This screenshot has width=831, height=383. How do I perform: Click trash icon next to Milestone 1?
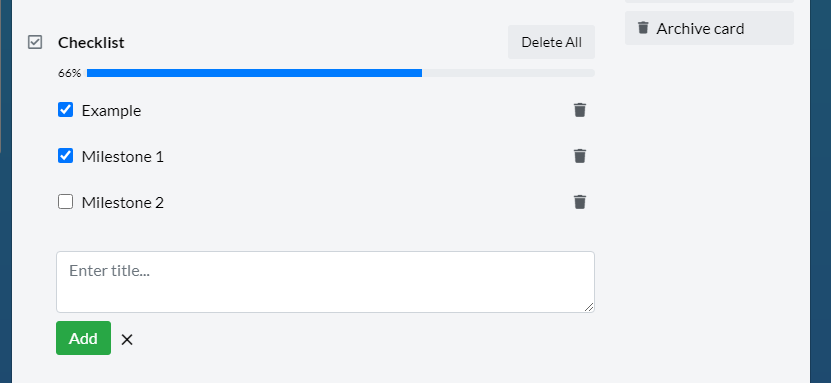point(580,156)
